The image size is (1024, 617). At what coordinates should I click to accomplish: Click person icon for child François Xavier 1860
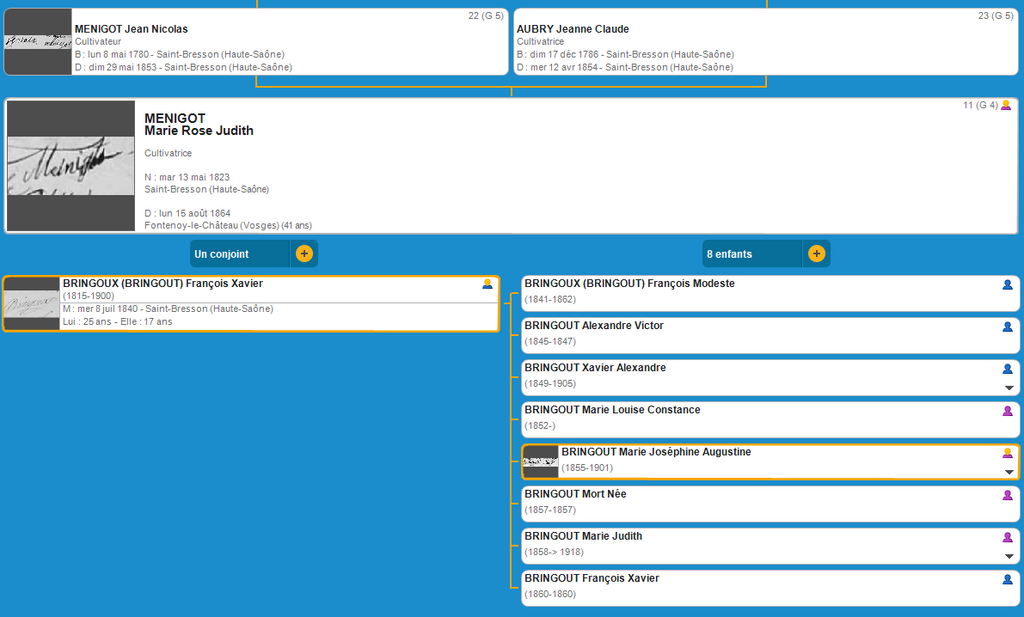pyautogui.click(x=1008, y=579)
